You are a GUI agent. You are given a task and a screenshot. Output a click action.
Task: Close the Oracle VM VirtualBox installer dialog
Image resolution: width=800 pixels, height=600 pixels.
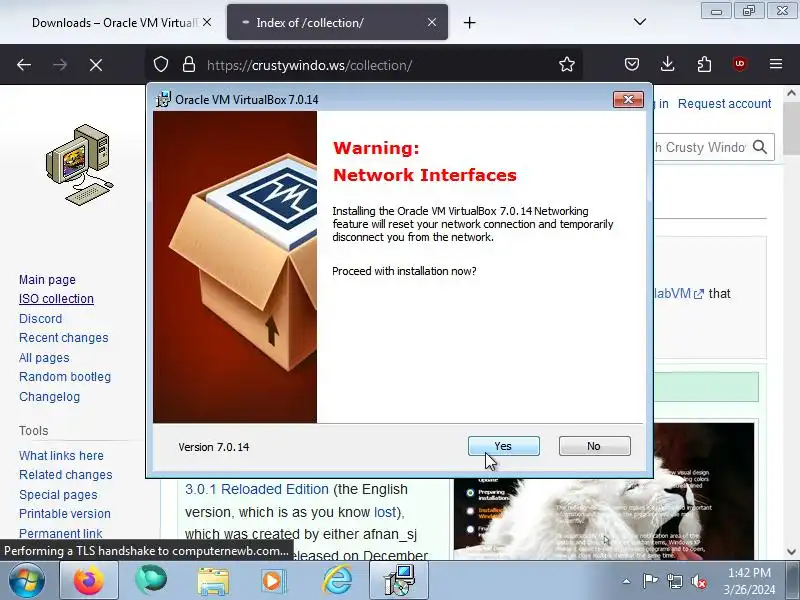click(628, 99)
